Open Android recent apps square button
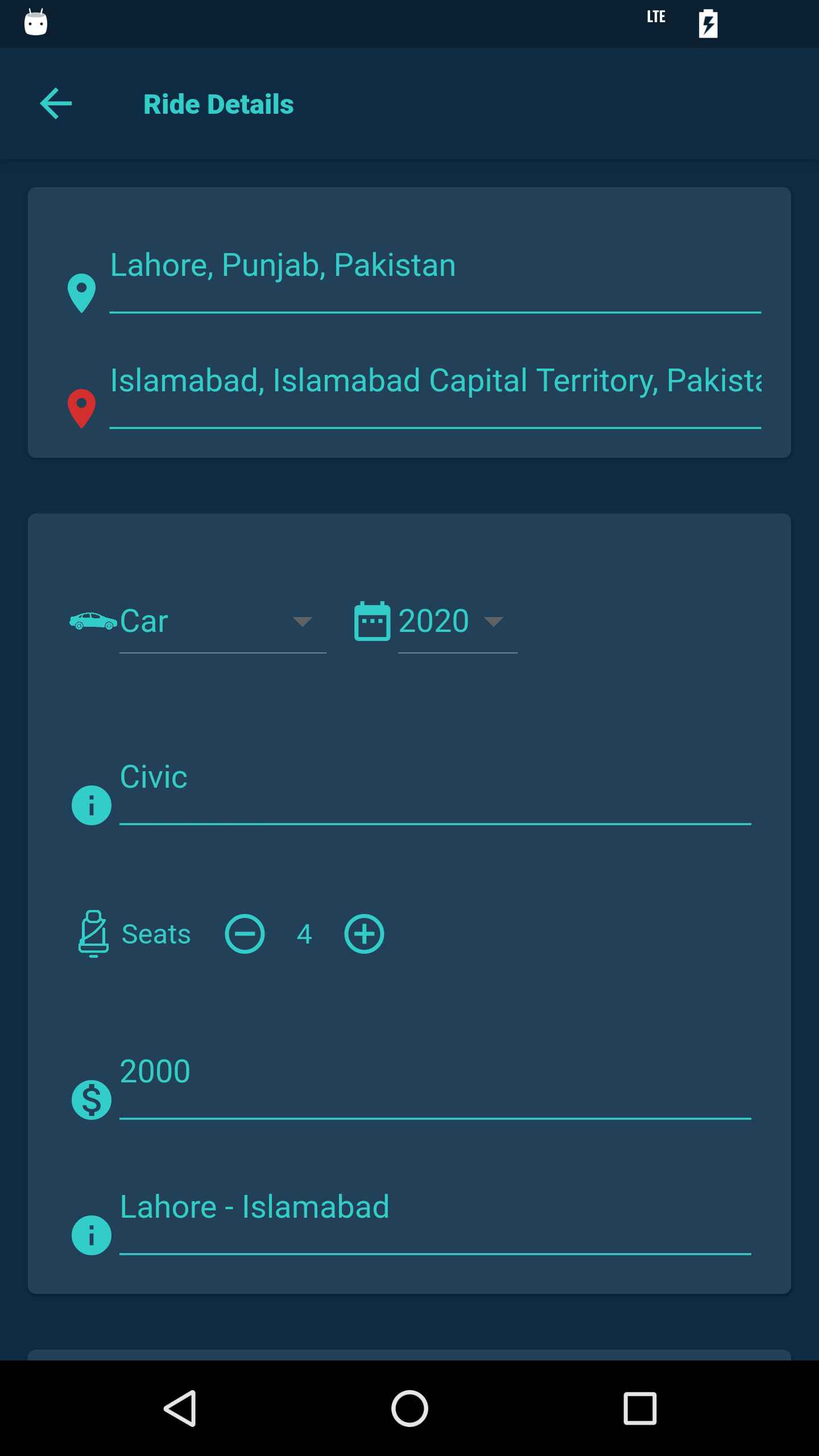Screen dimensions: 819x1456 pos(640,1408)
